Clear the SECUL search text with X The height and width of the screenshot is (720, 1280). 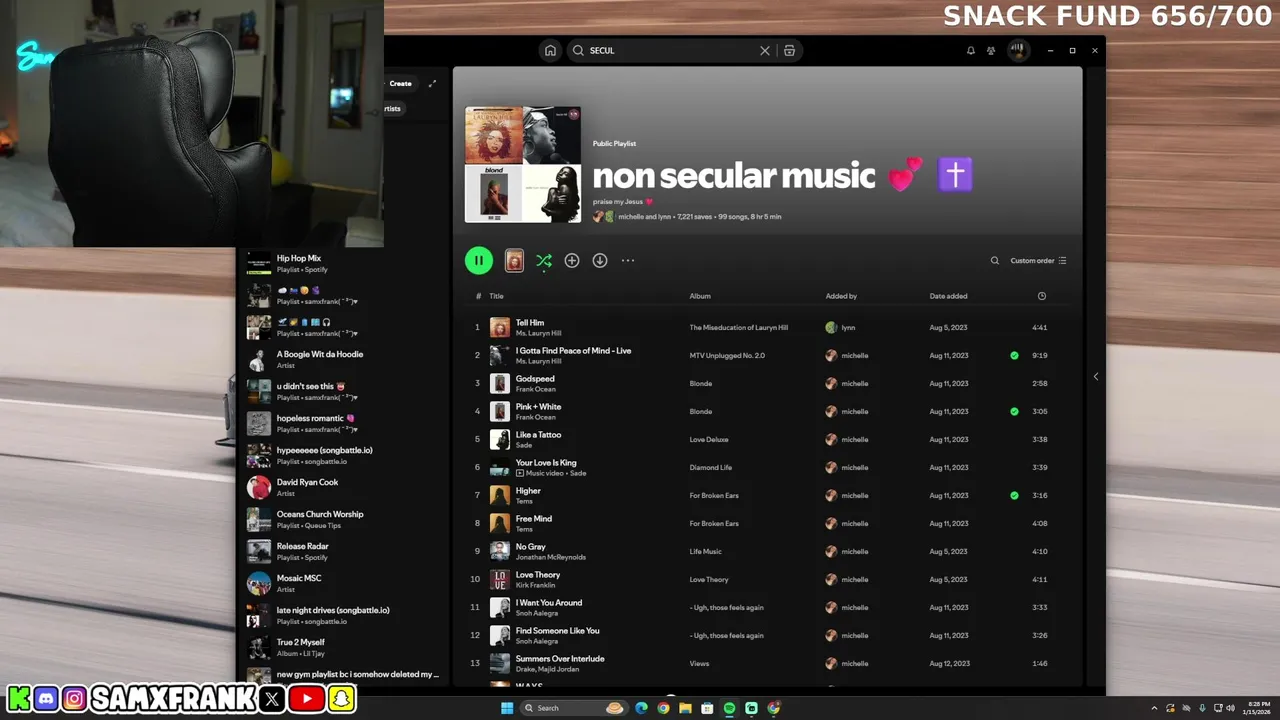pyautogui.click(x=765, y=50)
